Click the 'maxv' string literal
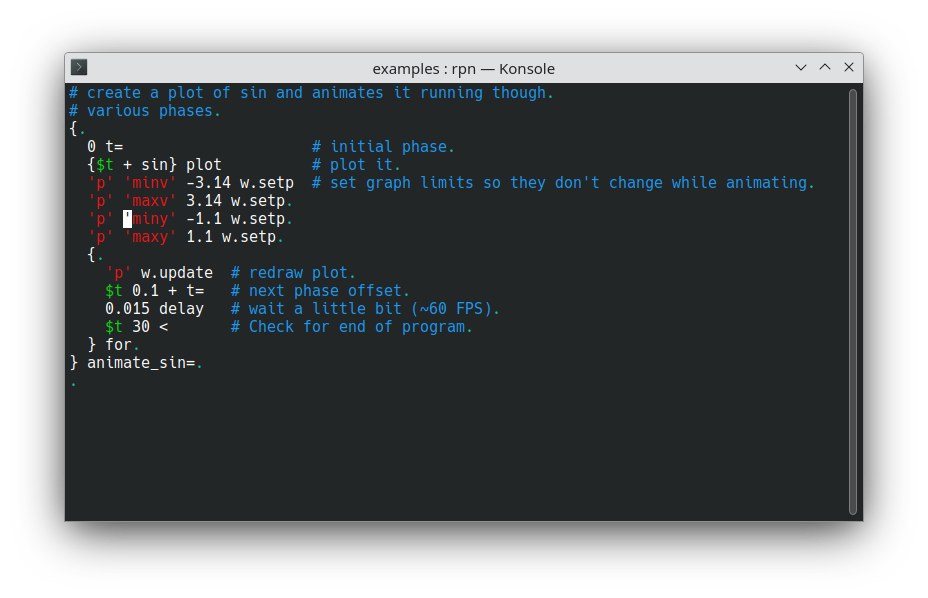Viewport: 928px width, 598px height. click(150, 201)
